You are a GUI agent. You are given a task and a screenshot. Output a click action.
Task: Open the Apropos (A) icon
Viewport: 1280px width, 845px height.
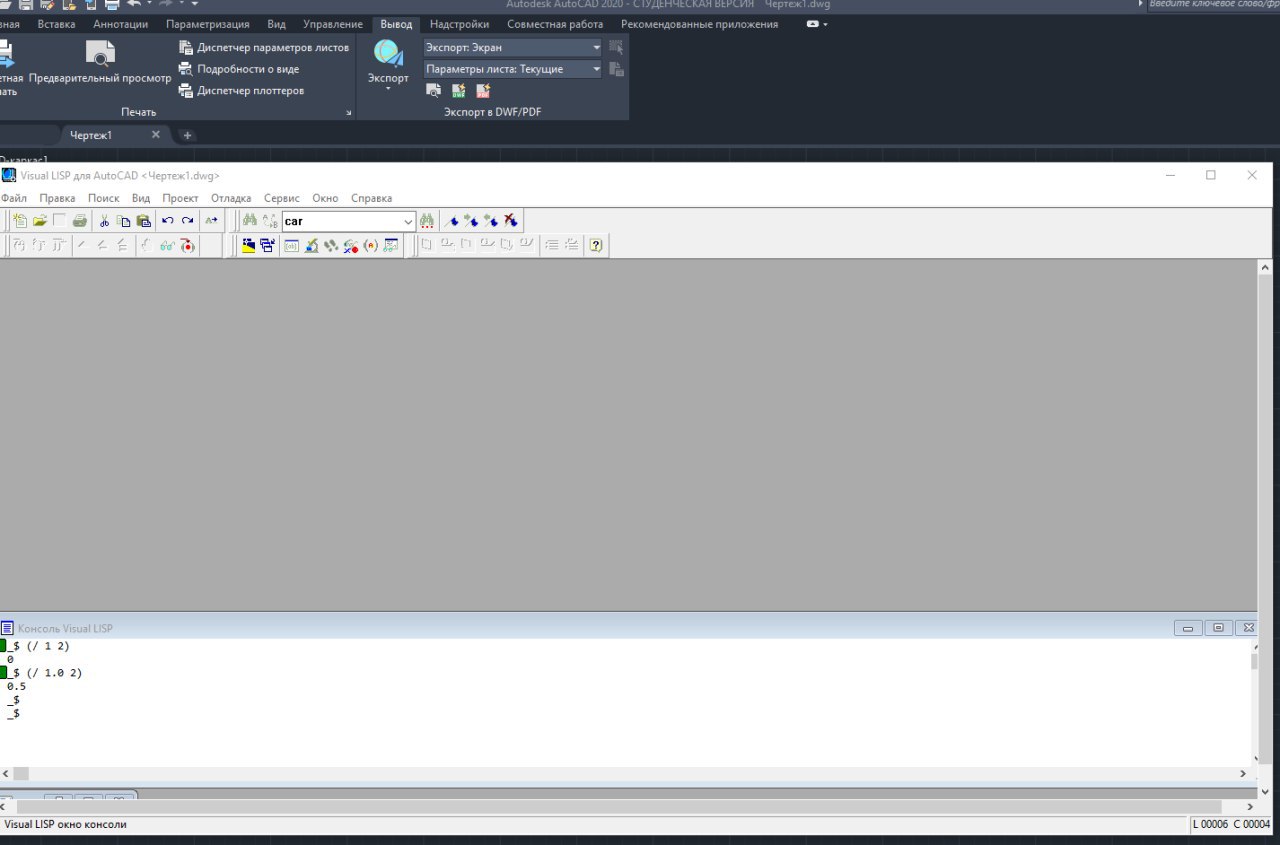click(371, 245)
